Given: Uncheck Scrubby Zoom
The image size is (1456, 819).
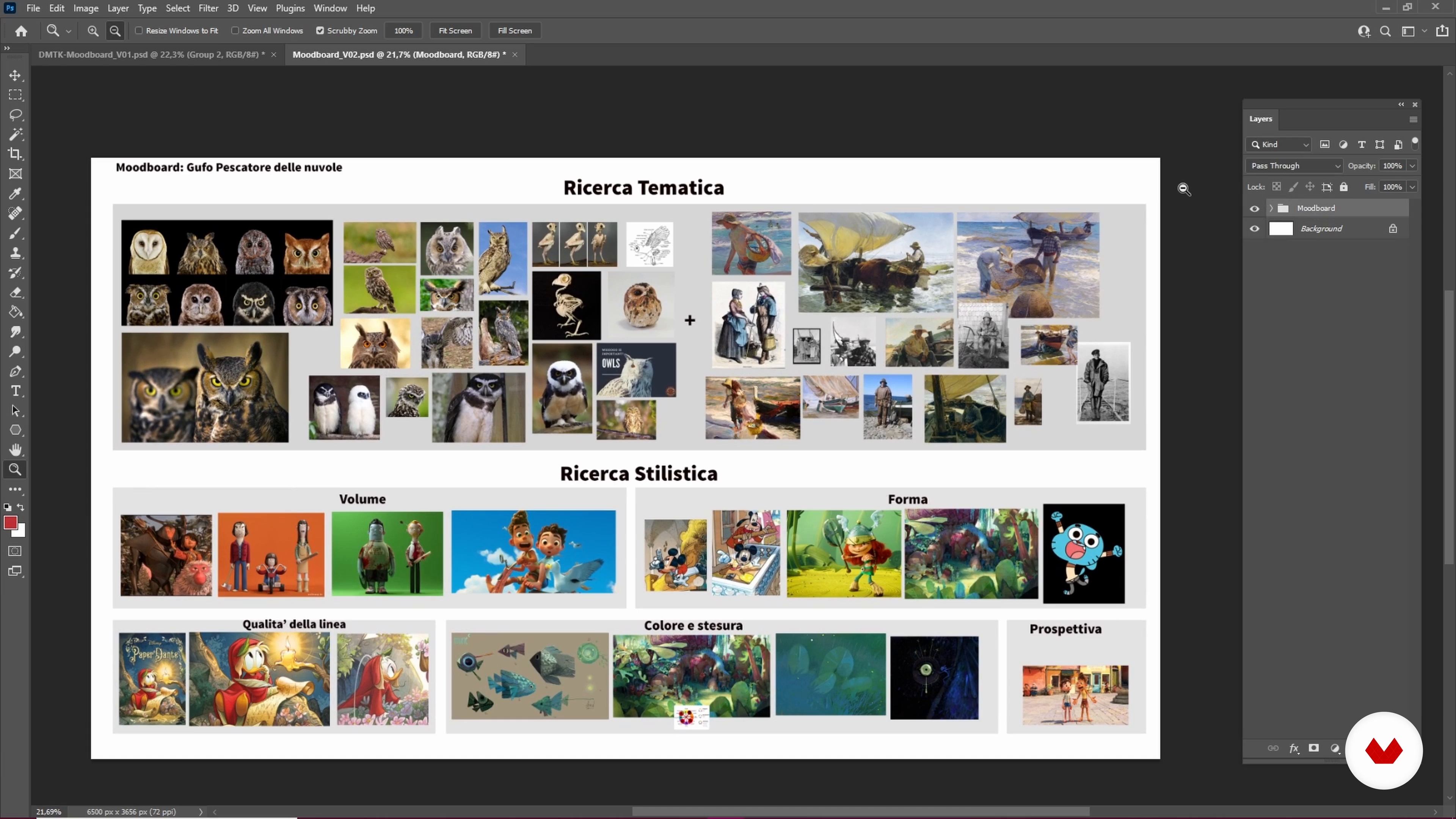Looking at the screenshot, I should [x=320, y=30].
